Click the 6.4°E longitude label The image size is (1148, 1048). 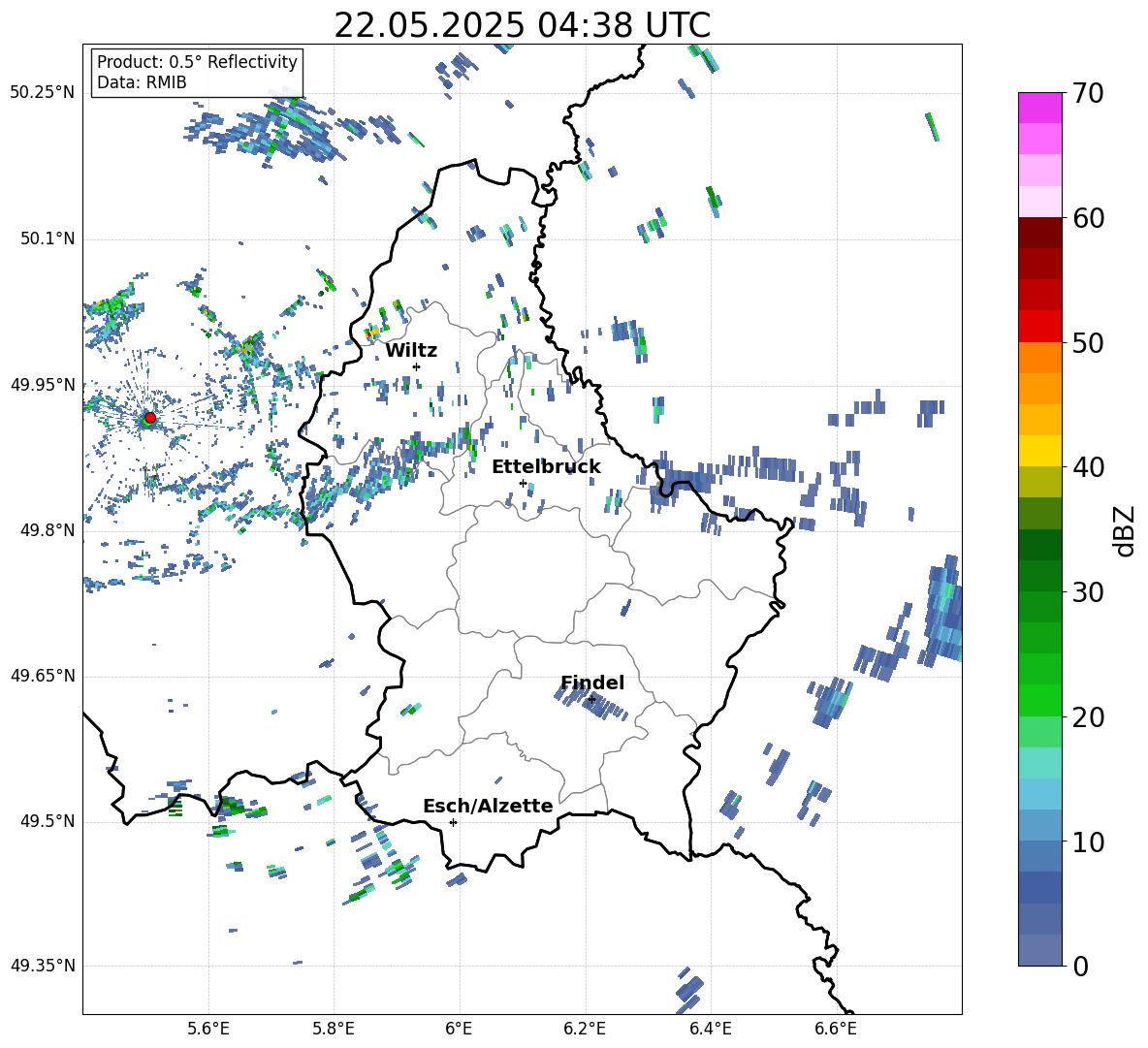coord(710,1029)
